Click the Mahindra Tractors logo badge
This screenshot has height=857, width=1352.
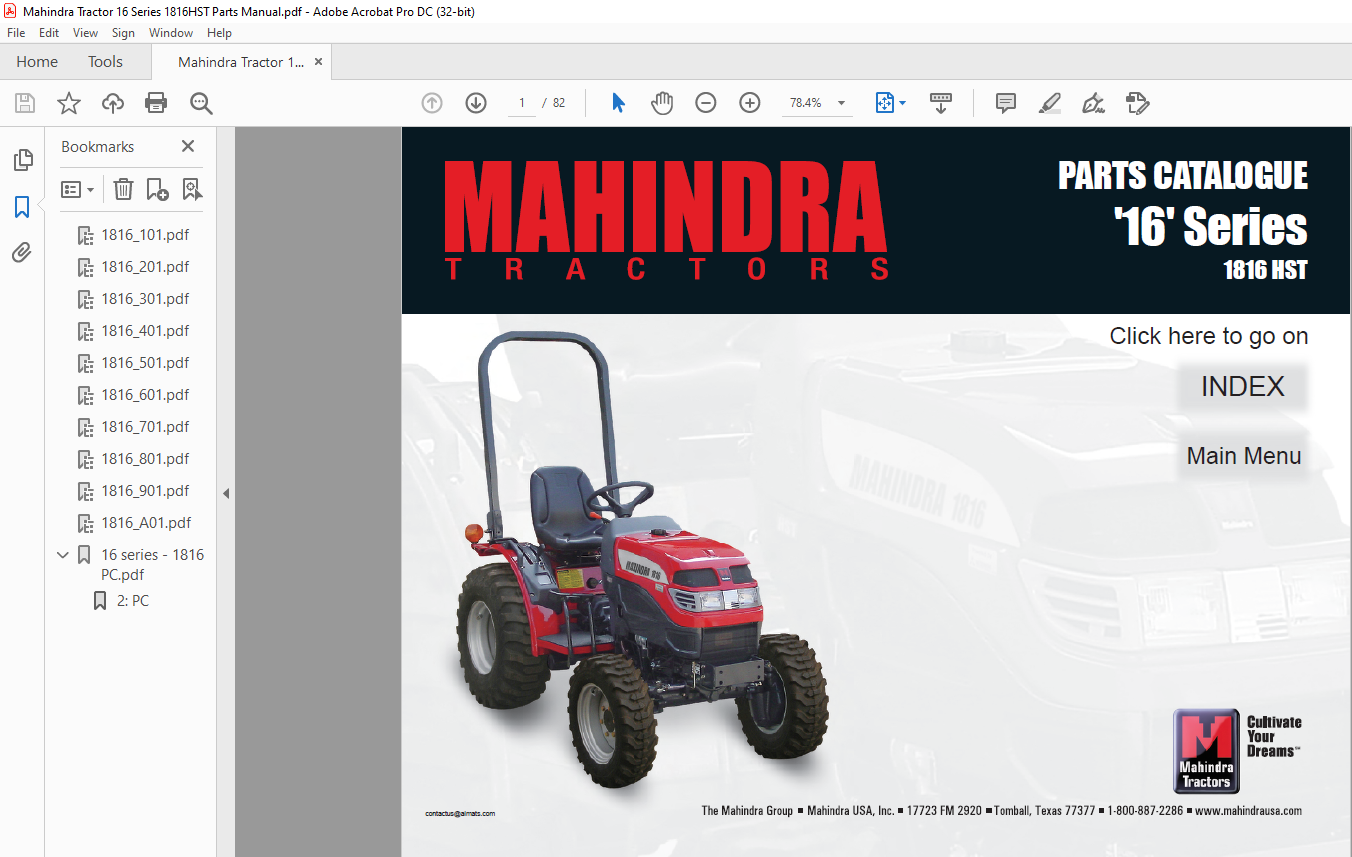[x=1206, y=751]
